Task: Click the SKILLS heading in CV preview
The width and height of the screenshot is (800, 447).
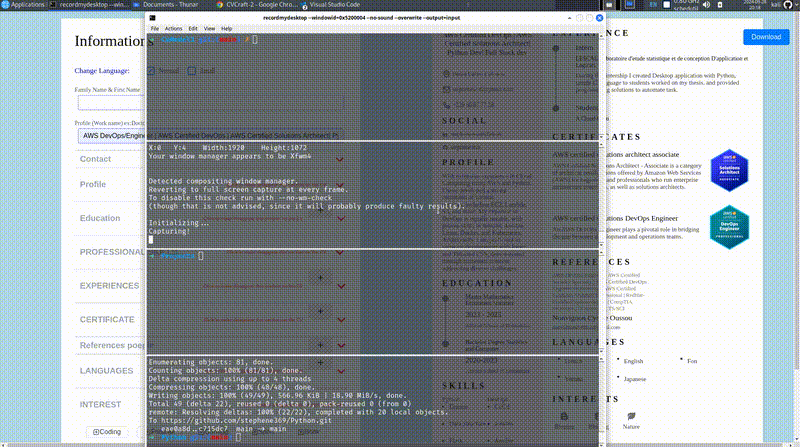Action: (x=463, y=386)
